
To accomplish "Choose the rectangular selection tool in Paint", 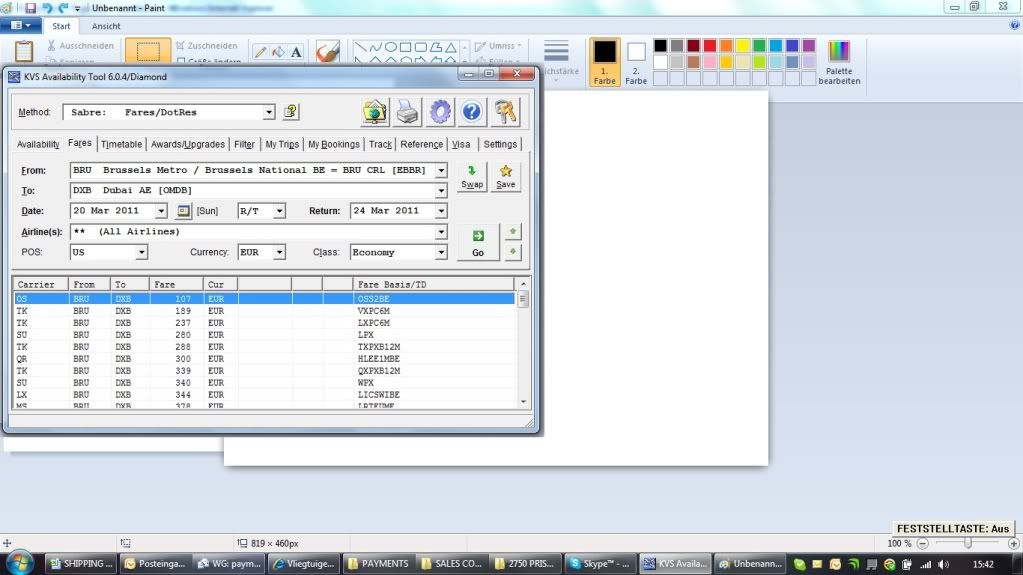I will (x=148, y=51).
